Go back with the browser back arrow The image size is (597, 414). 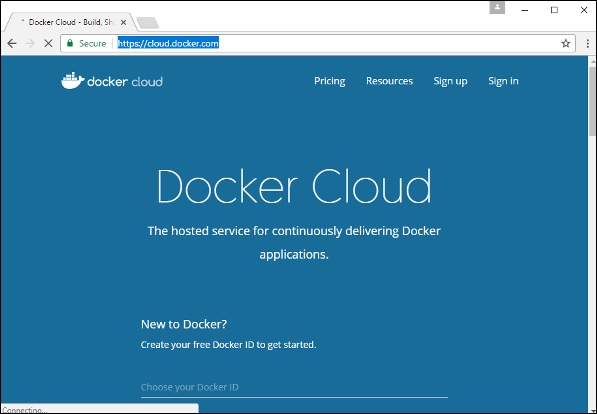(x=12, y=43)
